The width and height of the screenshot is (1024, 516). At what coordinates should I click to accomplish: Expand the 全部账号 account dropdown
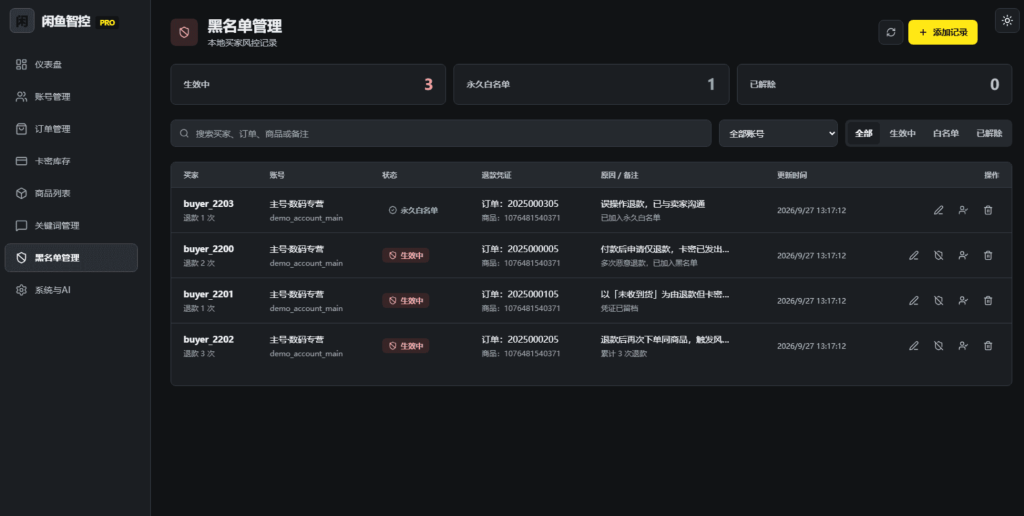click(x=778, y=133)
